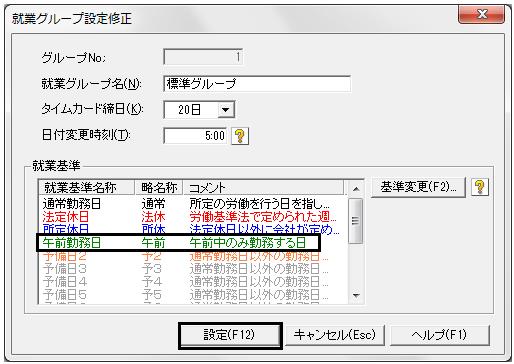
Task: Click the ヘルプ(F1) button
Action: point(440,335)
